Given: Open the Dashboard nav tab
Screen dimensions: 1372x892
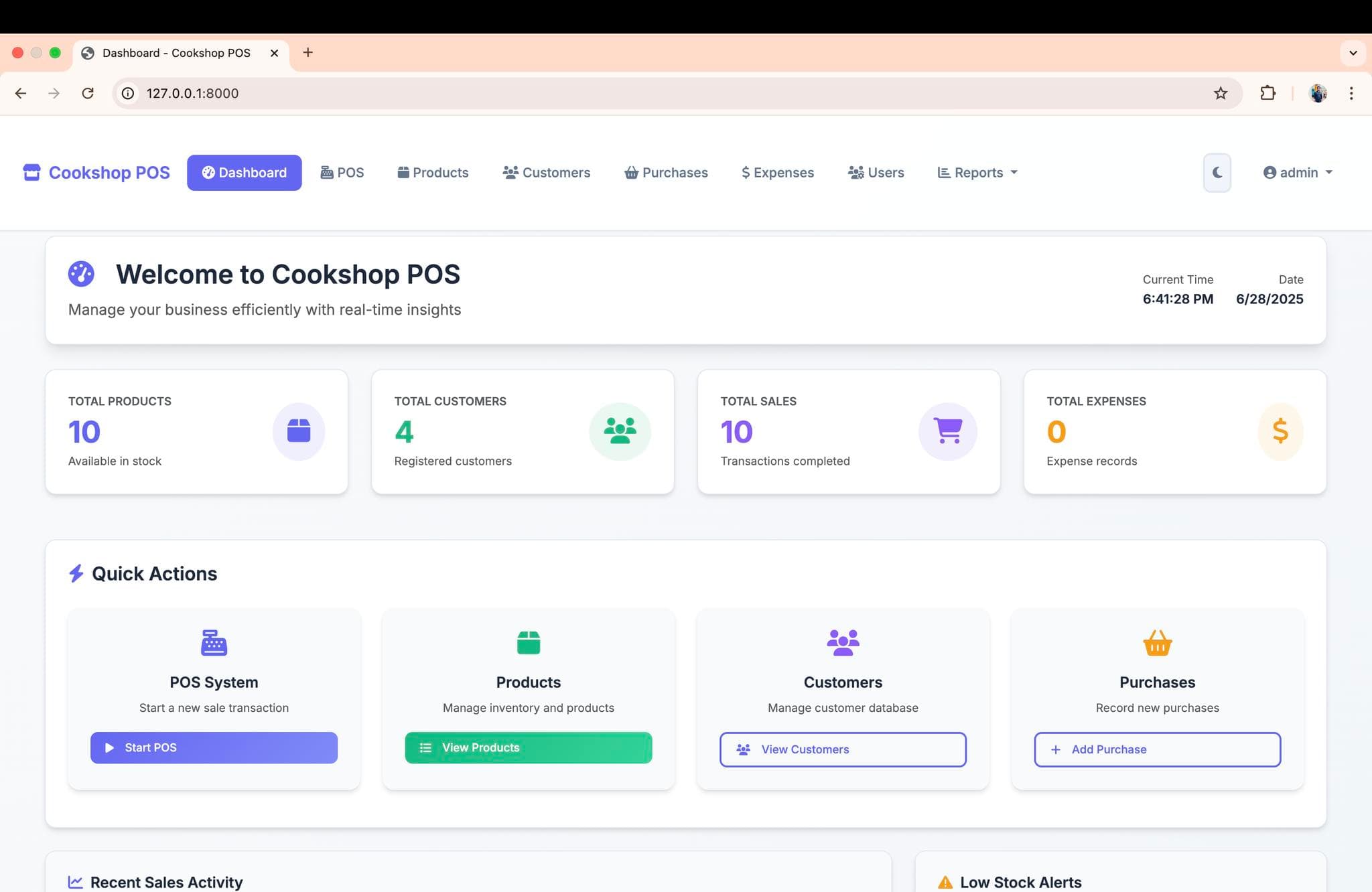Looking at the screenshot, I should (x=244, y=173).
